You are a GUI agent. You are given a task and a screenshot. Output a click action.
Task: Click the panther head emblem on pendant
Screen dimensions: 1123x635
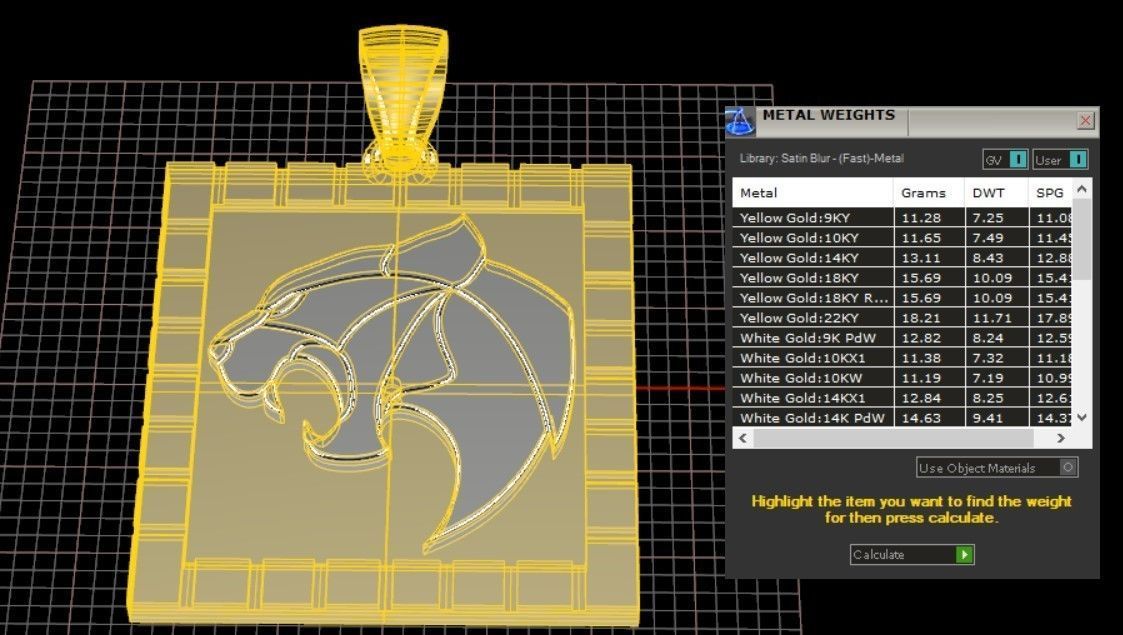coord(392,383)
